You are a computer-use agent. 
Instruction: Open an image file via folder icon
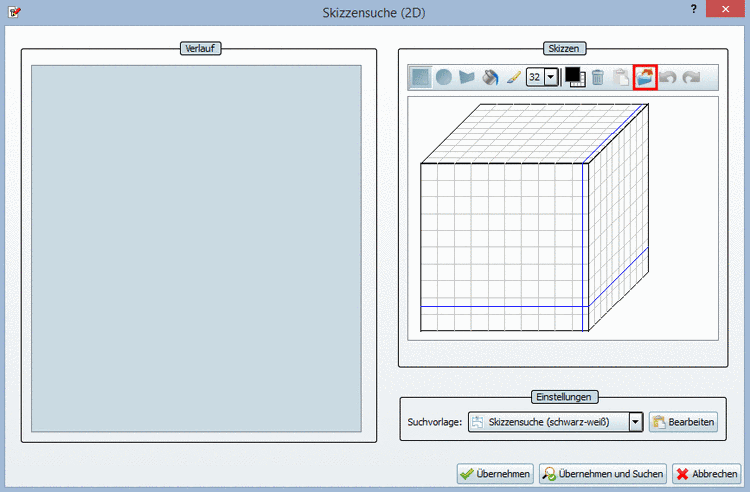pos(645,77)
